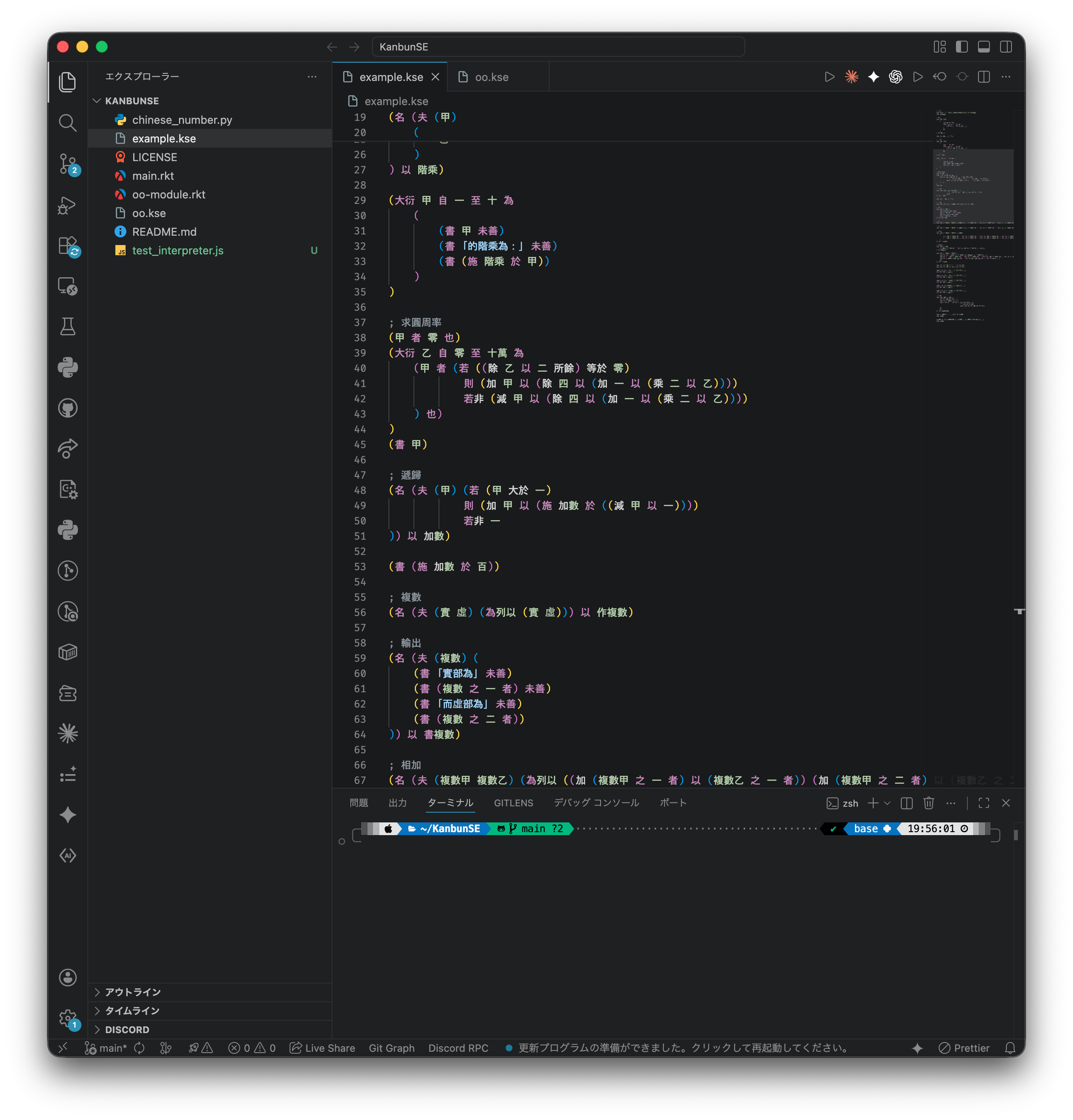Open explorer views ellipsis menu
The height and width of the screenshot is (1120, 1073).
coord(312,77)
